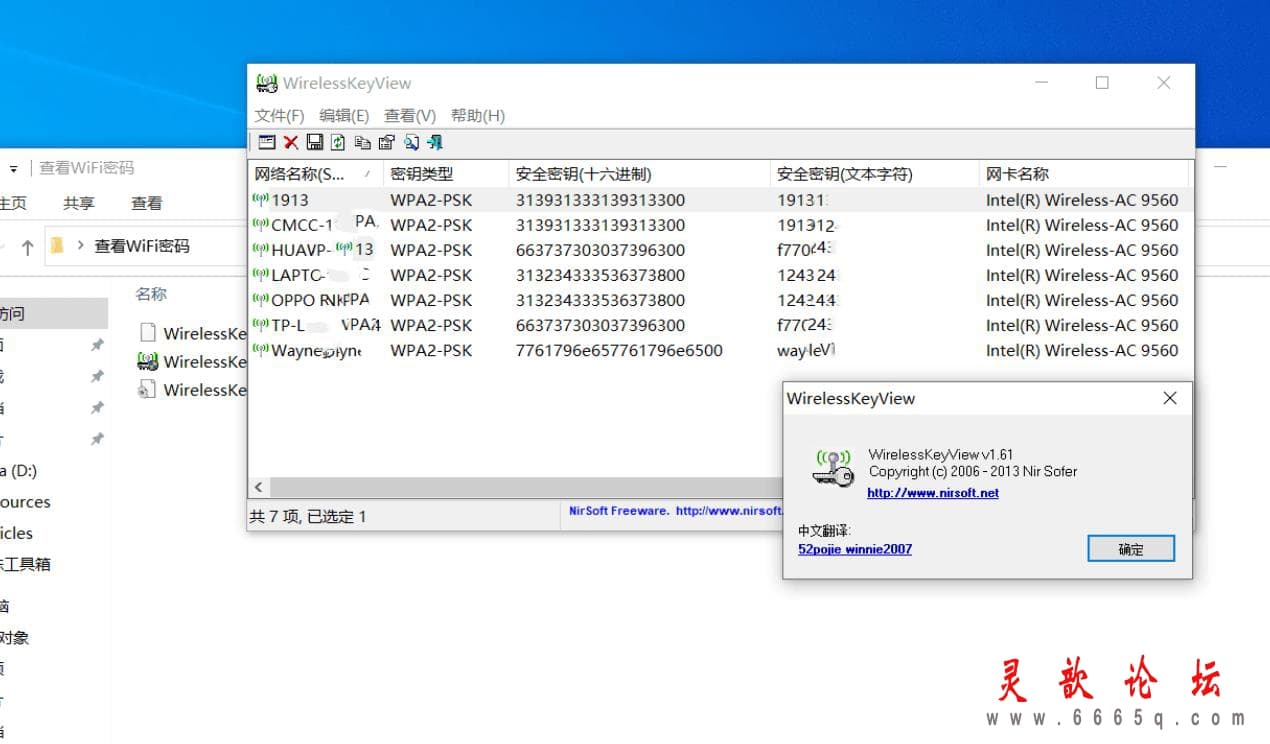Click the red X delete selected item icon
This screenshot has width=1270, height=744.
(x=291, y=142)
